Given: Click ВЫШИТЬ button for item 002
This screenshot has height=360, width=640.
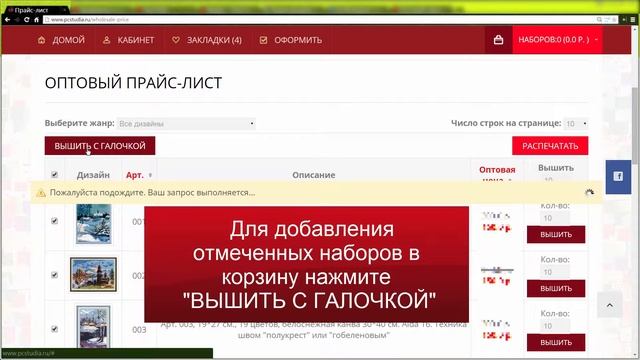Looking at the screenshot, I should click(x=556, y=289).
